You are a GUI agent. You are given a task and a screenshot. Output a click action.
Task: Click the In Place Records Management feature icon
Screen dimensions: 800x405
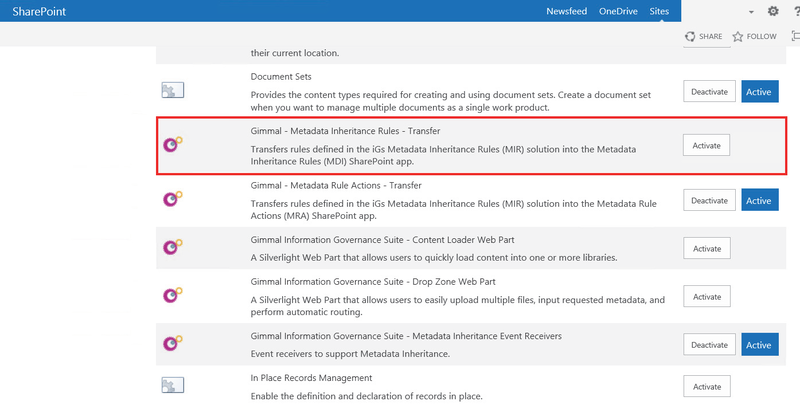coord(173,386)
